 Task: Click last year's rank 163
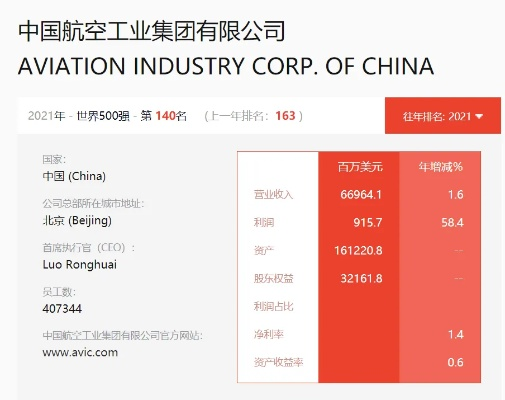(285, 116)
